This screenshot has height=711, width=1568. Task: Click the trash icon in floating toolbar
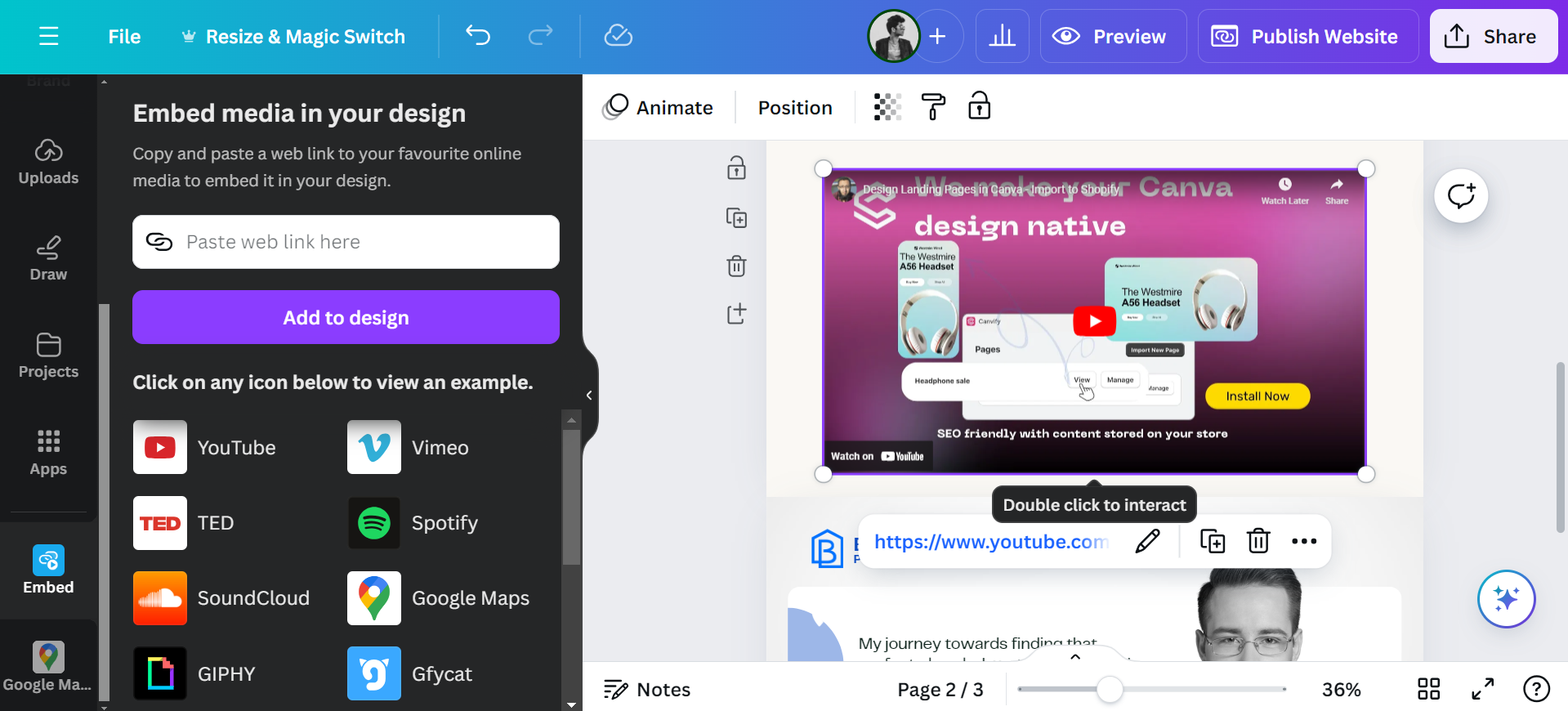(x=1258, y=541)
